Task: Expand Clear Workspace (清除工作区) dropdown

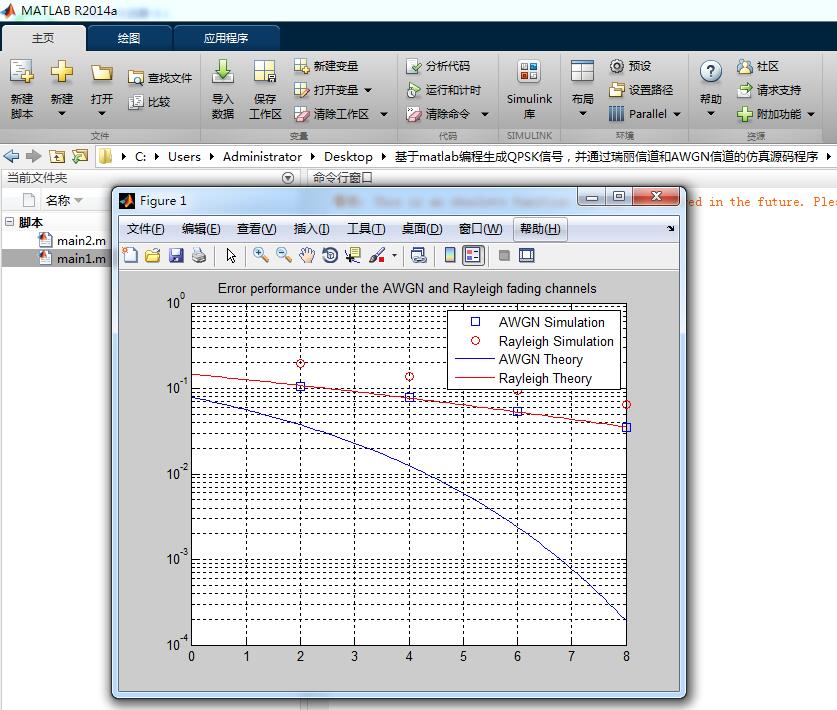Action: pyautogui.click(x=384, y=114)
